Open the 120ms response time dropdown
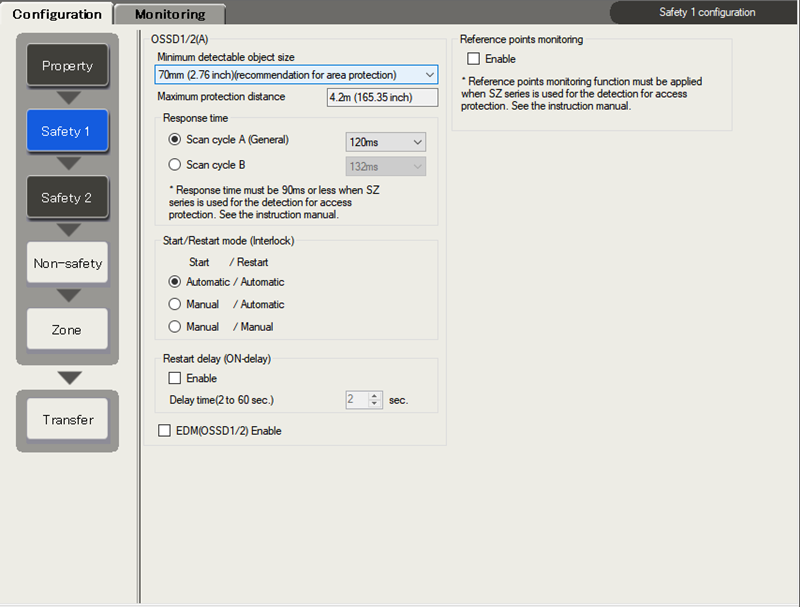Screen dimensions: 800x607 click(x=386, y=142)
